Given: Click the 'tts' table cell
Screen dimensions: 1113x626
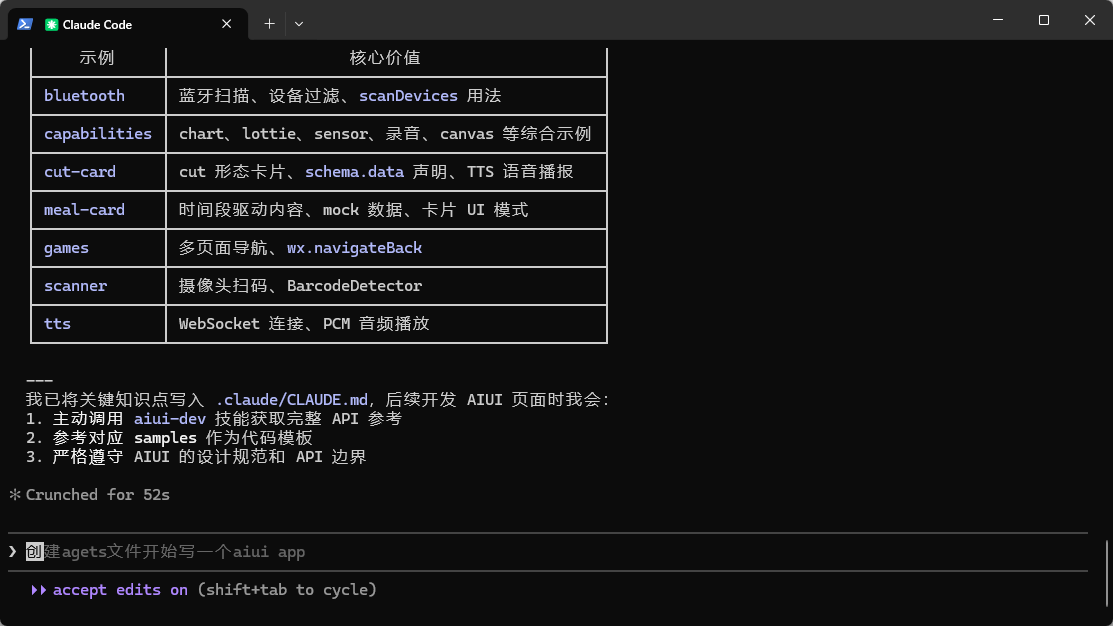Looking at the screenshot, I should pyautogui.click(x=98, y=324).
